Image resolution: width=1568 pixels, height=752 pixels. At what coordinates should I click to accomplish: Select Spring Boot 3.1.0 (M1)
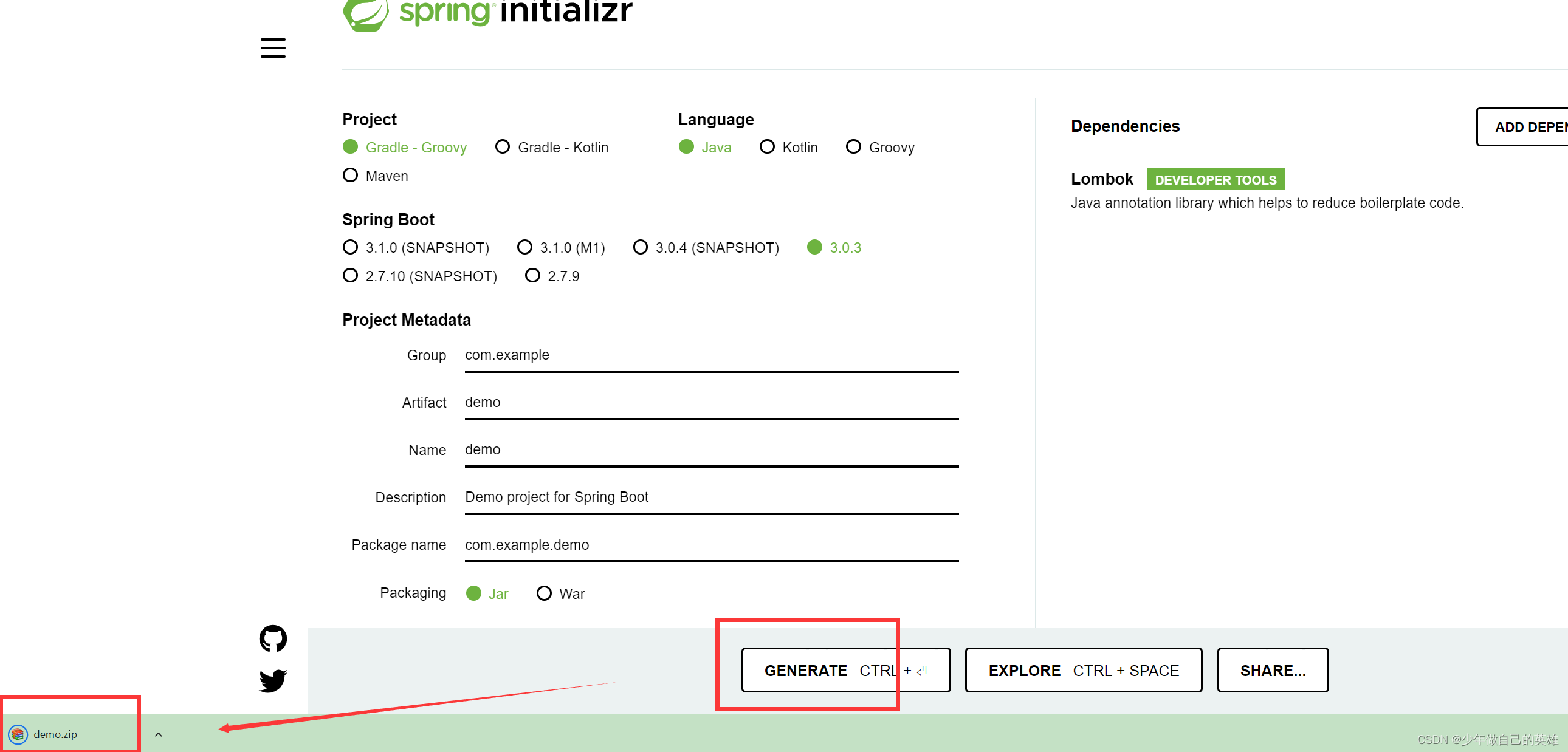pyautogui.click(x=524, y=248)
